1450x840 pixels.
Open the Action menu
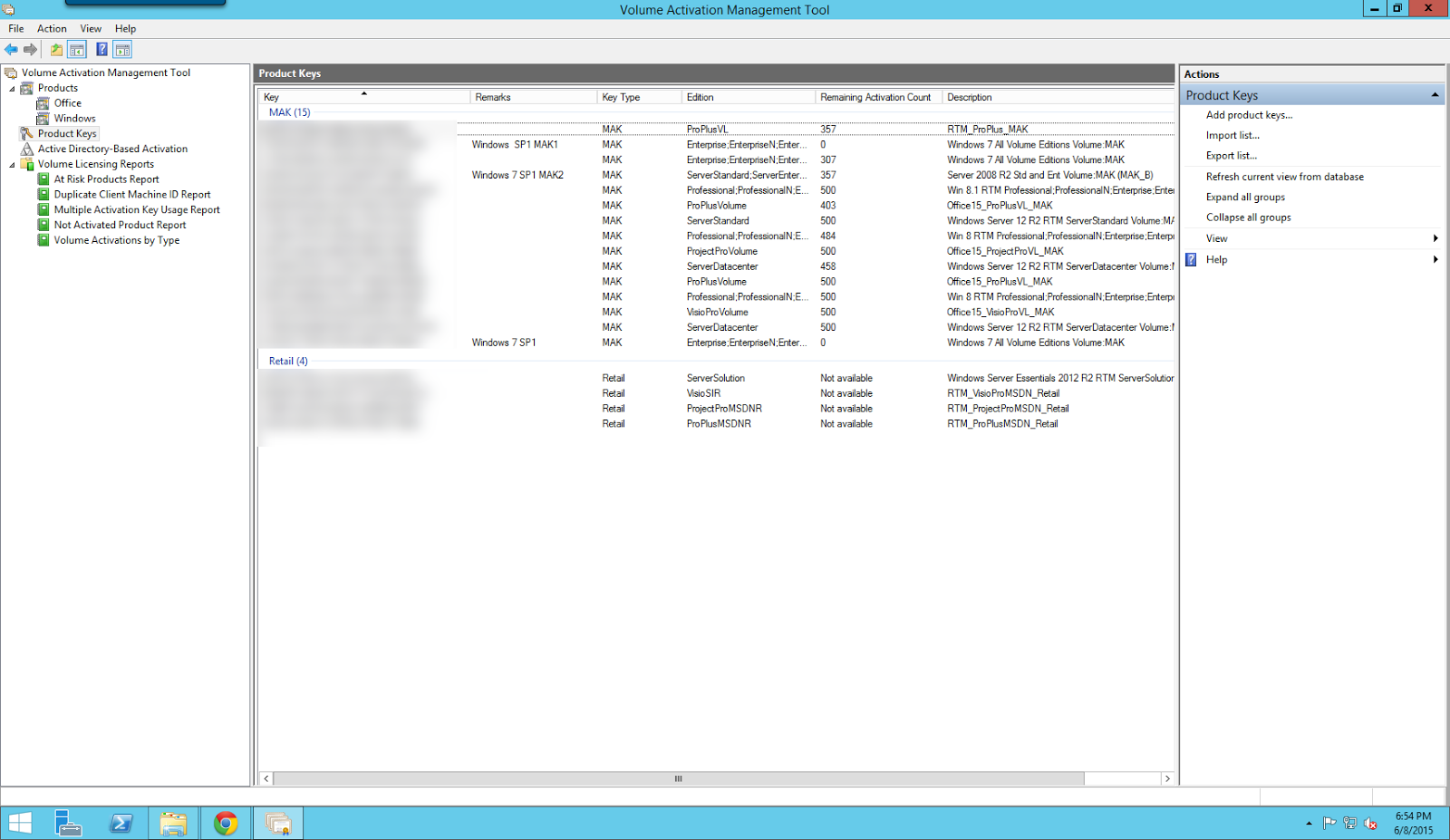point(52,29)
